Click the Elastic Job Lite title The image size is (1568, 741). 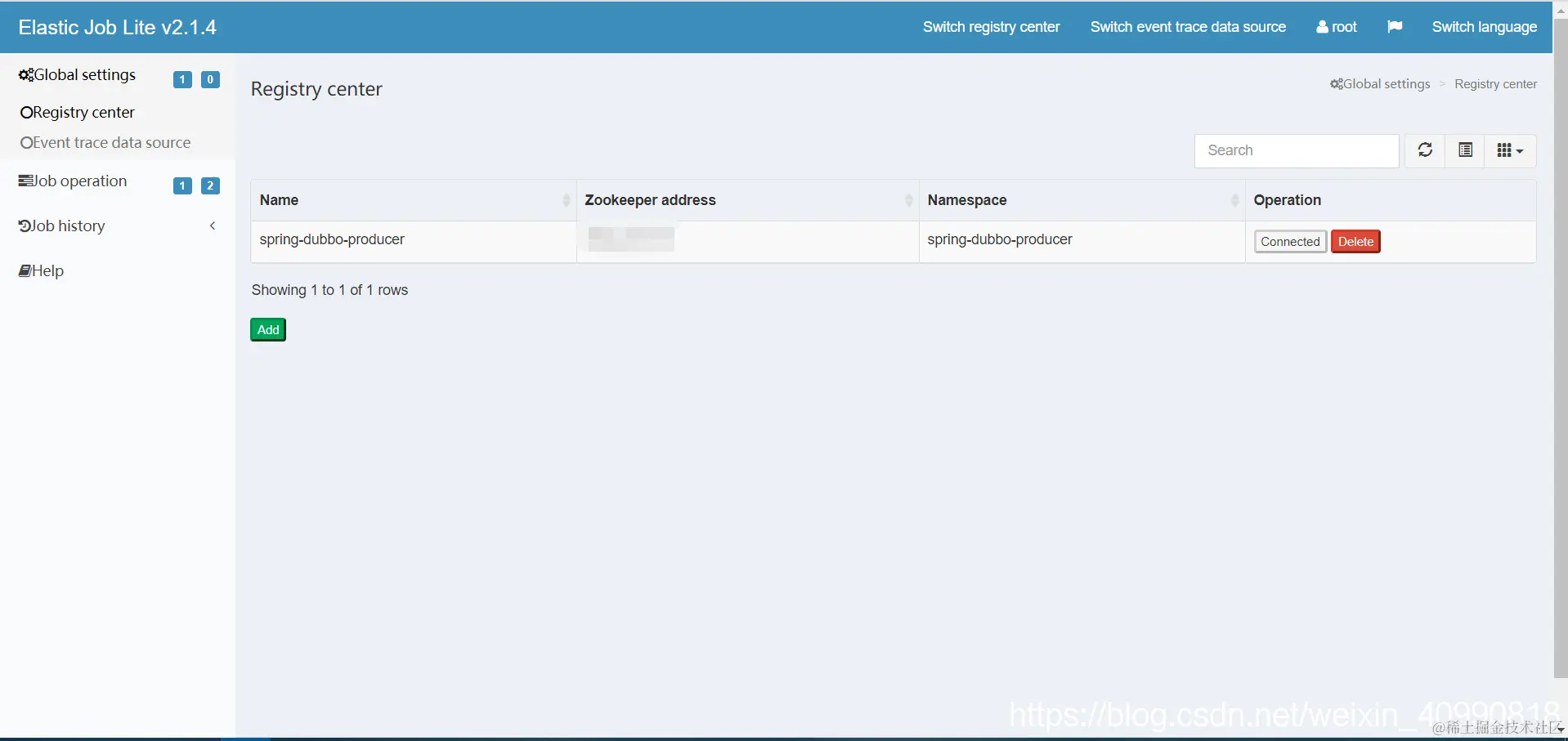(x=118, y=28)
